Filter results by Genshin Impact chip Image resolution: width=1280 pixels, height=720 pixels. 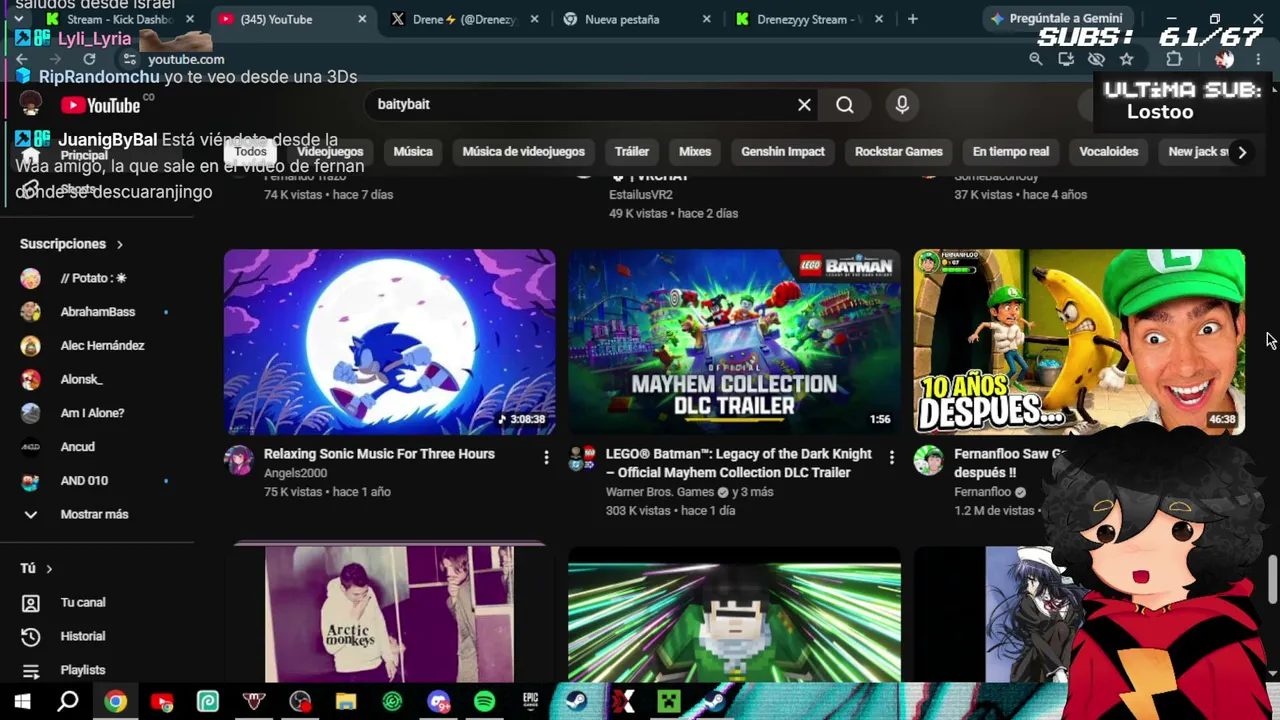(783, 152)
